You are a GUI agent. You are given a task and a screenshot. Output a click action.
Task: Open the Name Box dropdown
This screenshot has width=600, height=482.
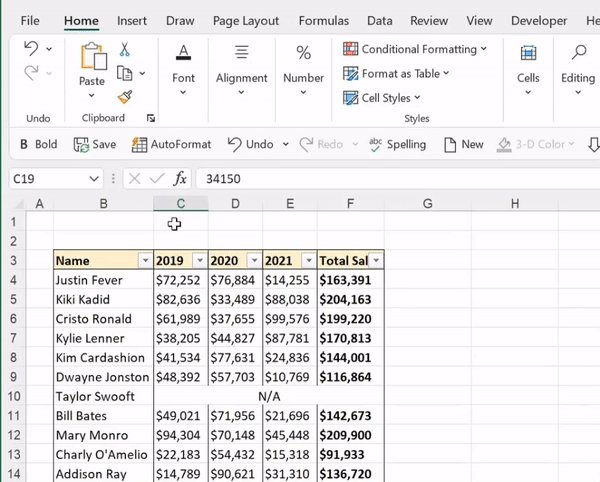coord(94,179)
